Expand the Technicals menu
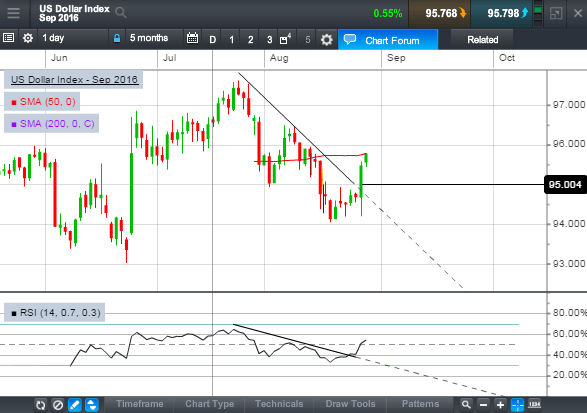 [x=279, y=404]
